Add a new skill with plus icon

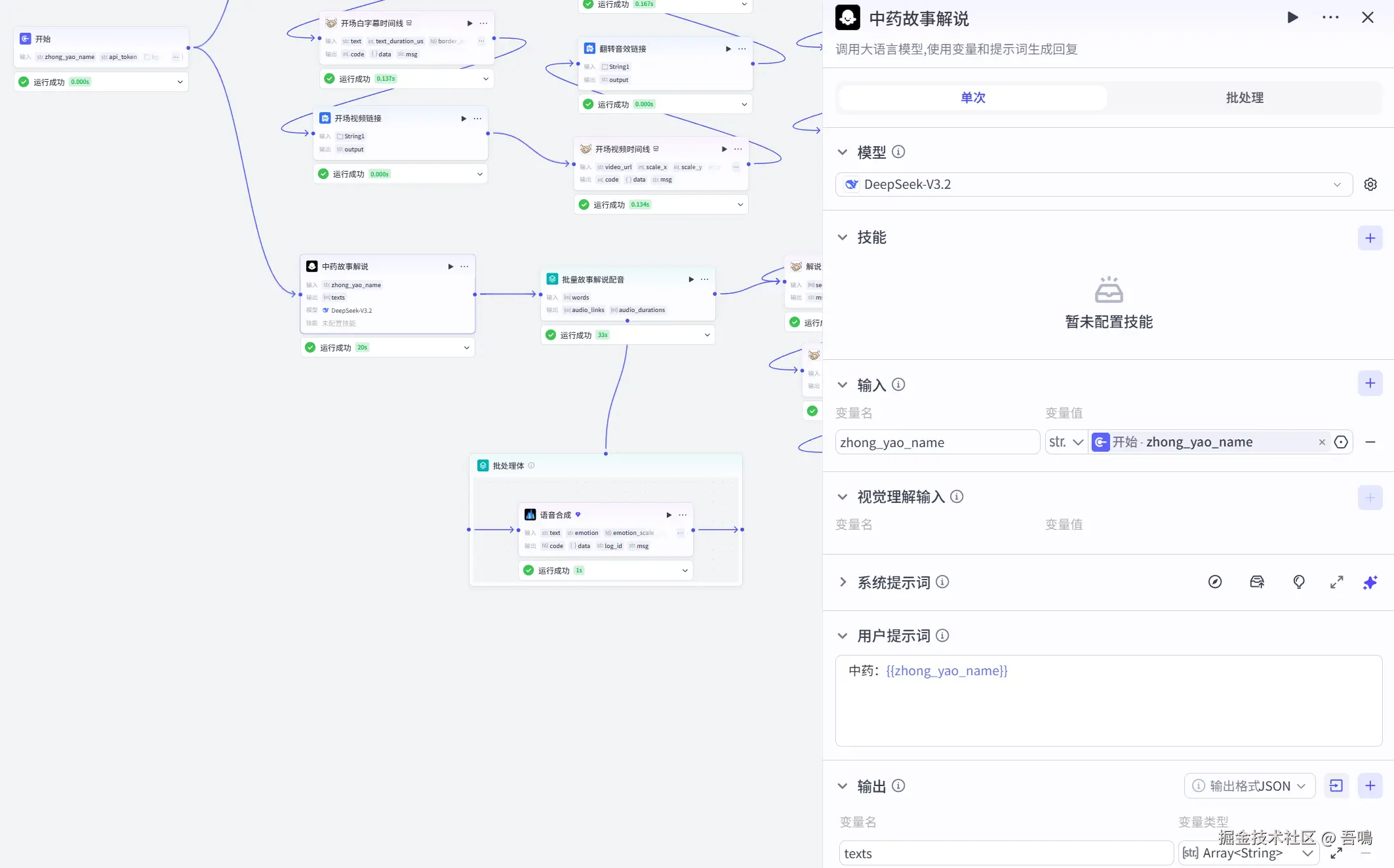[x=1370, y=238]
